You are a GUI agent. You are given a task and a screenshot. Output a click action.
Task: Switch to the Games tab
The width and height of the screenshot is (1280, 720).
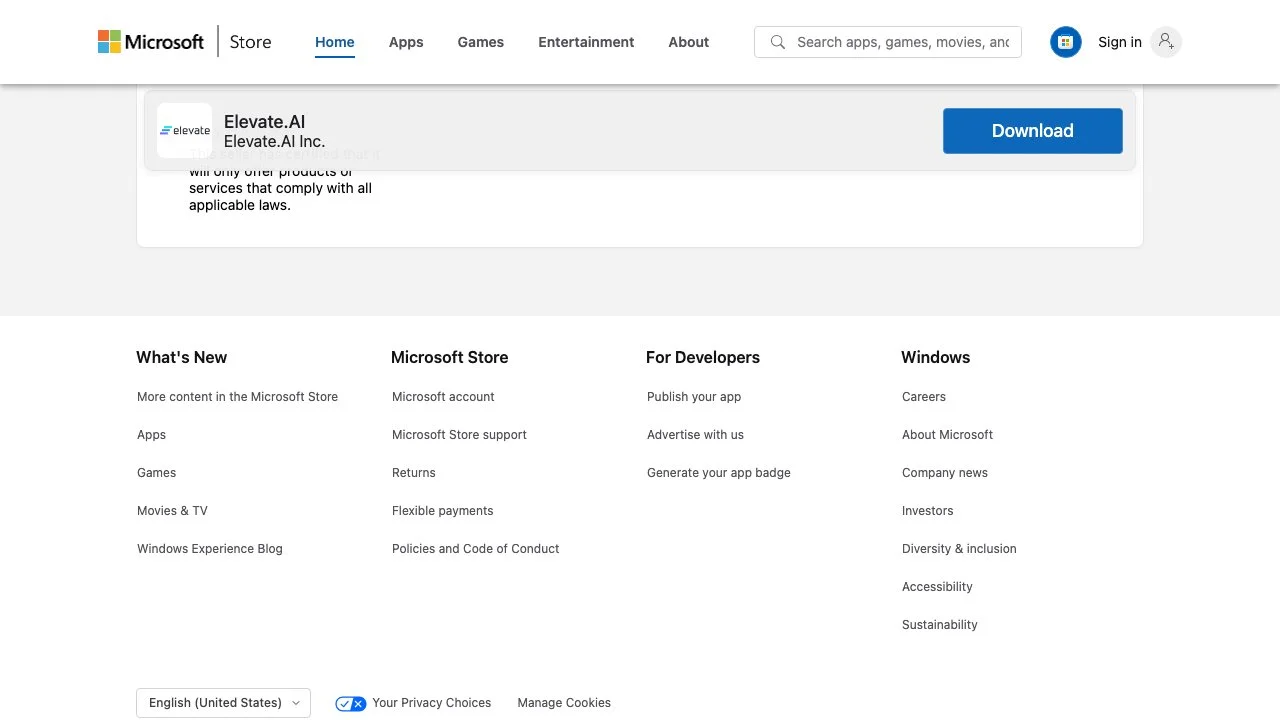coord(481,42)
